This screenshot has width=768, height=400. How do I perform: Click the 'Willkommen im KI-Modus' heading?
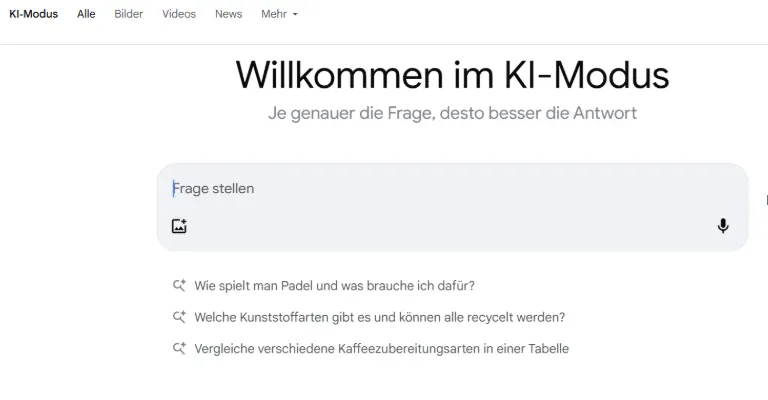[452, 75]
